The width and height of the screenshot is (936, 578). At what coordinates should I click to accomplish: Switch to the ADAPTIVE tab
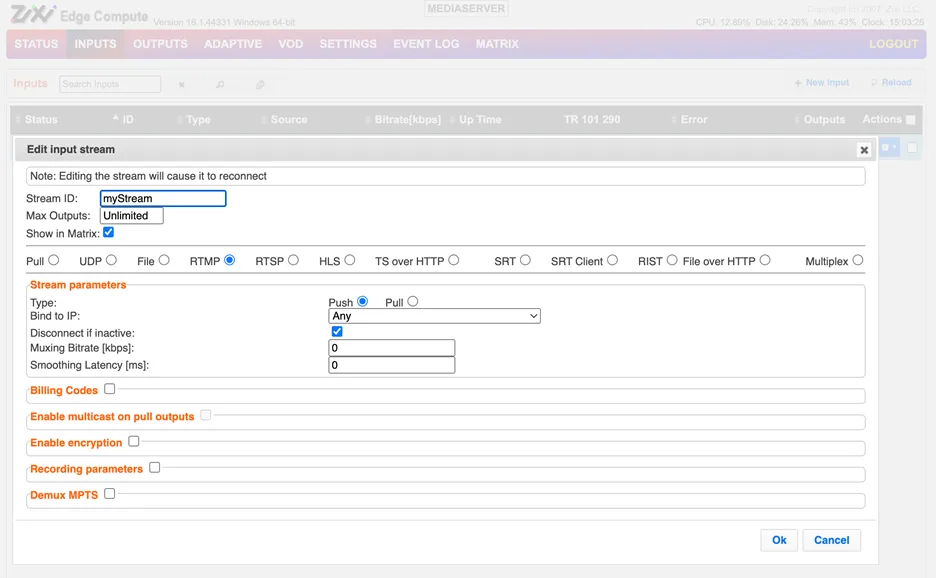click(x=233, y=44)
